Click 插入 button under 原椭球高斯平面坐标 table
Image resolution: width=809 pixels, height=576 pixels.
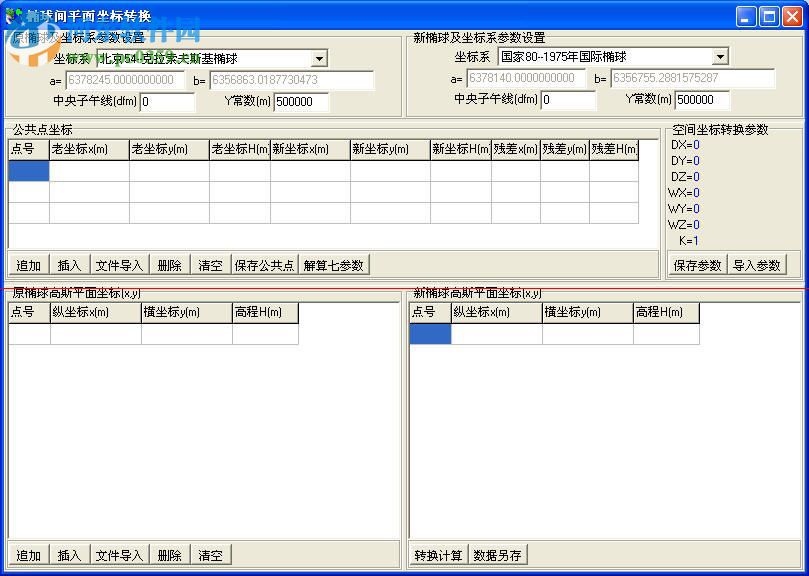click(70, 555)
